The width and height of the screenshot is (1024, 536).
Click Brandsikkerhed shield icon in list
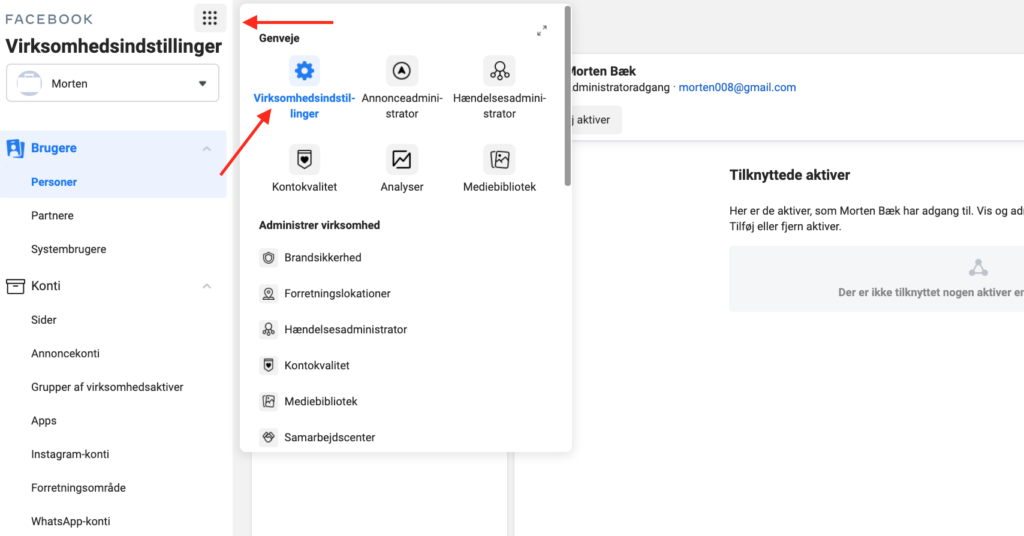[268, 258]
